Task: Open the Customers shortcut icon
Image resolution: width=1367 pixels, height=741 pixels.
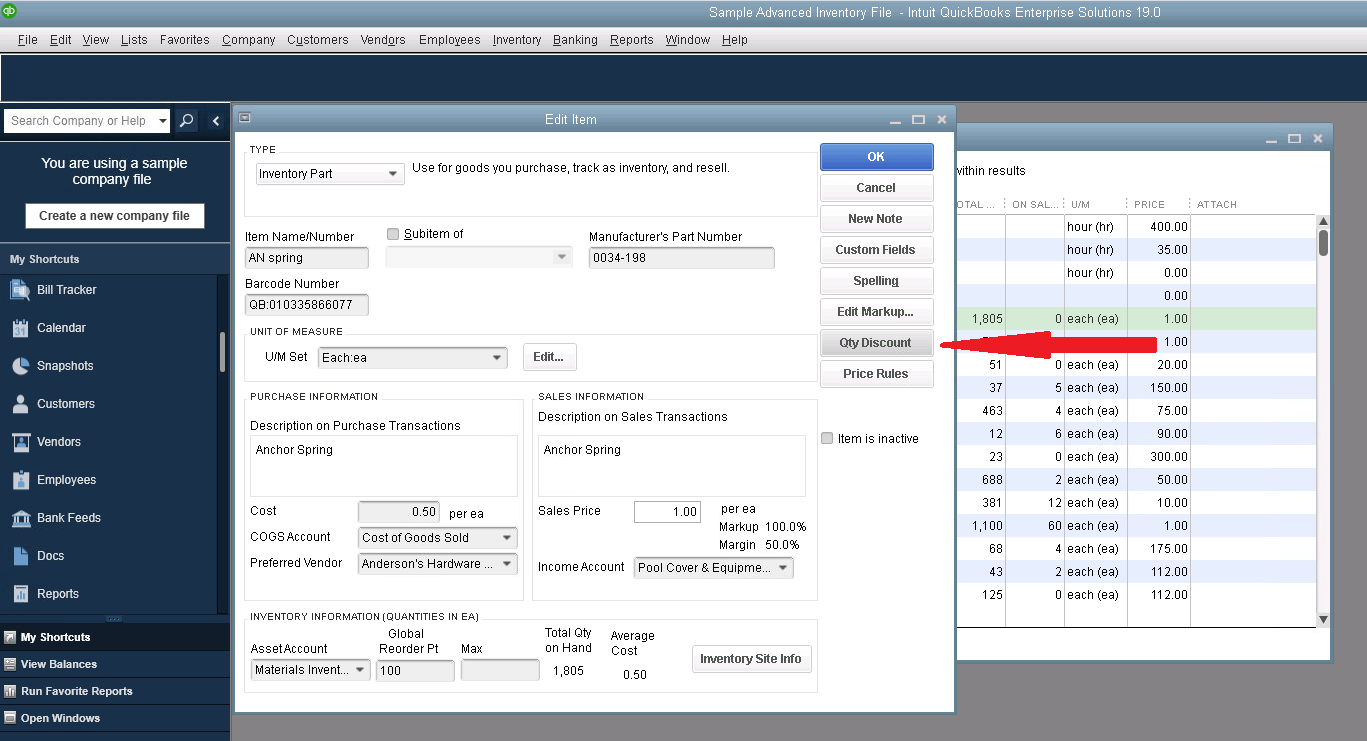Action: coord(20,404)
